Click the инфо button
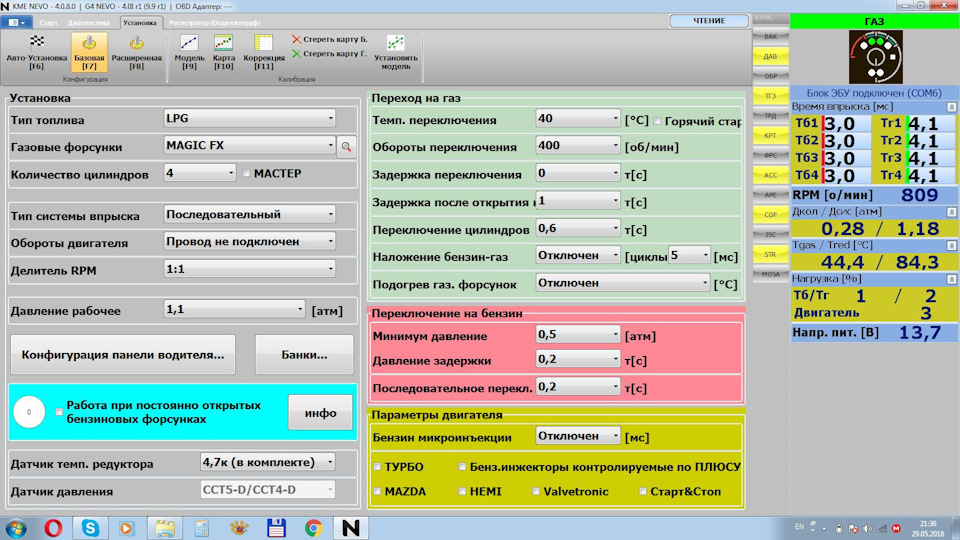Screen dimensions: 960x540 (x=321, y=413)
